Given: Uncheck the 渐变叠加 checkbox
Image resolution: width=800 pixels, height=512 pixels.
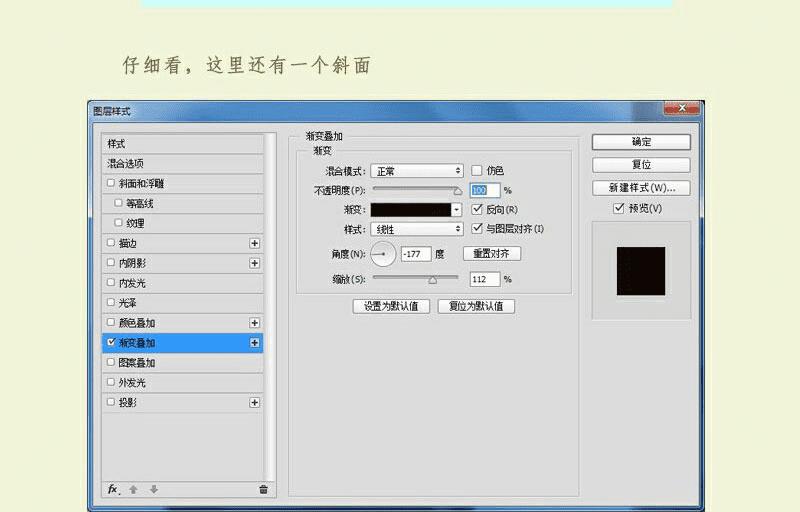Looking at the screenshot, I should pos(111,342).
